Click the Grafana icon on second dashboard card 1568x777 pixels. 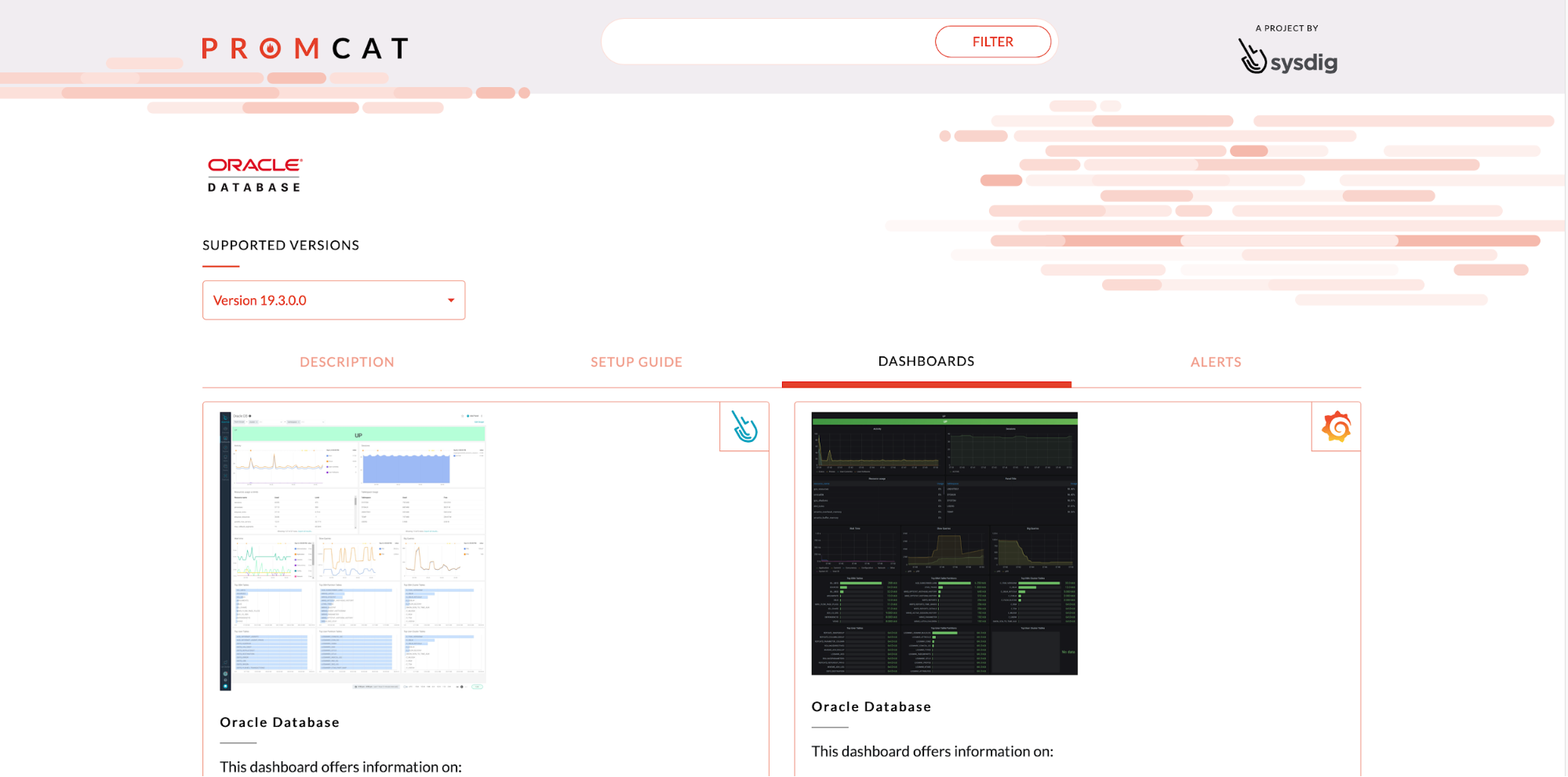click(x=1336, y=427)
